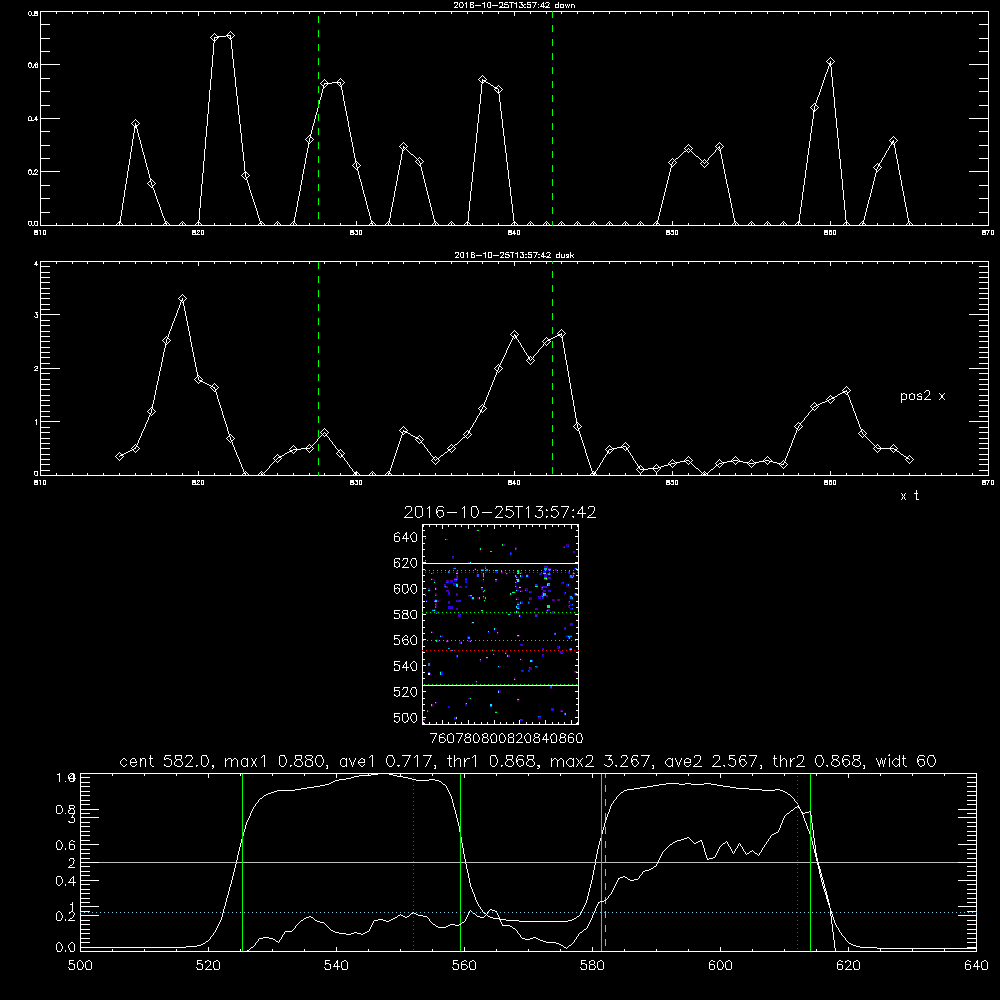The width and height of the screenshot is (1000, 1000).
Task: Click the leftmost solid green line in bottom plot
Action: tap(242, 861)
